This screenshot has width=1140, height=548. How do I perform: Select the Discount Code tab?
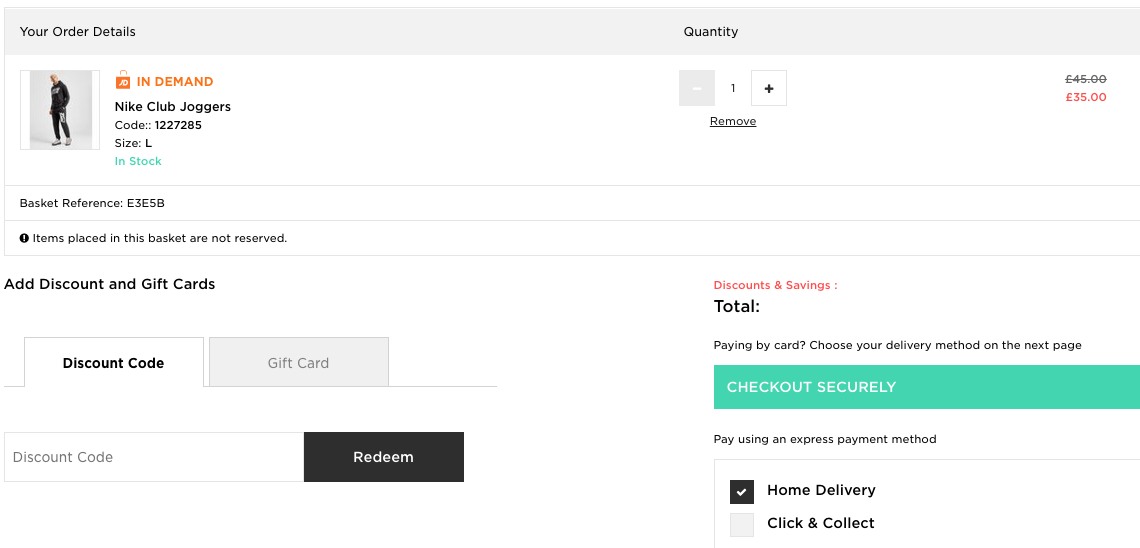[113, 362]
